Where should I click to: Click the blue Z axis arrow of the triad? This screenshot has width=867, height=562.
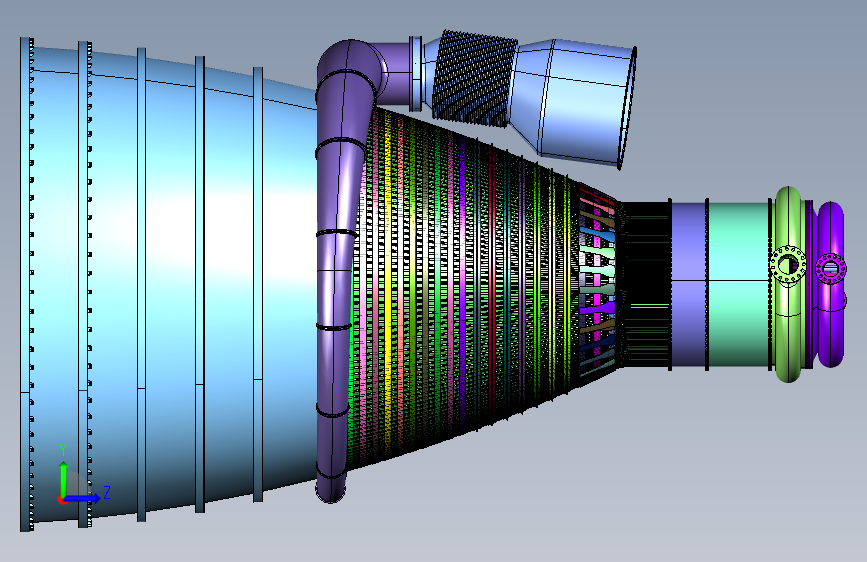pyautogui.click(x=83, y=498)
